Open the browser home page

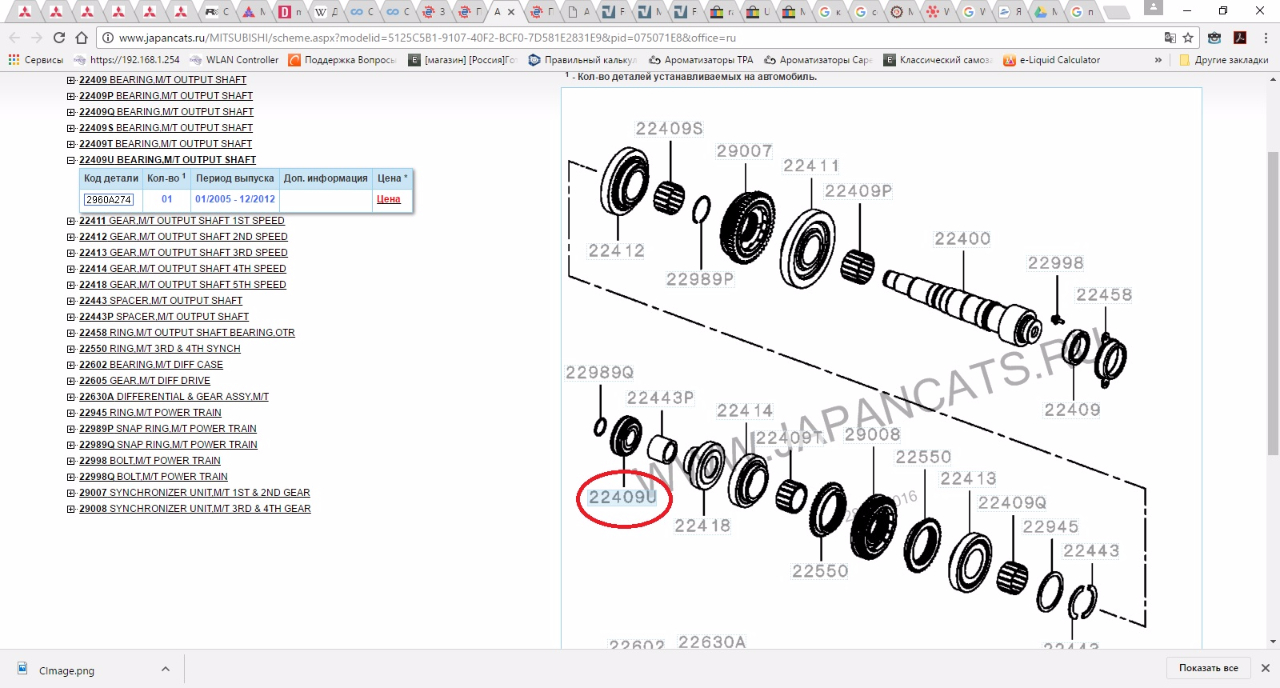click(x=82, y=37)
